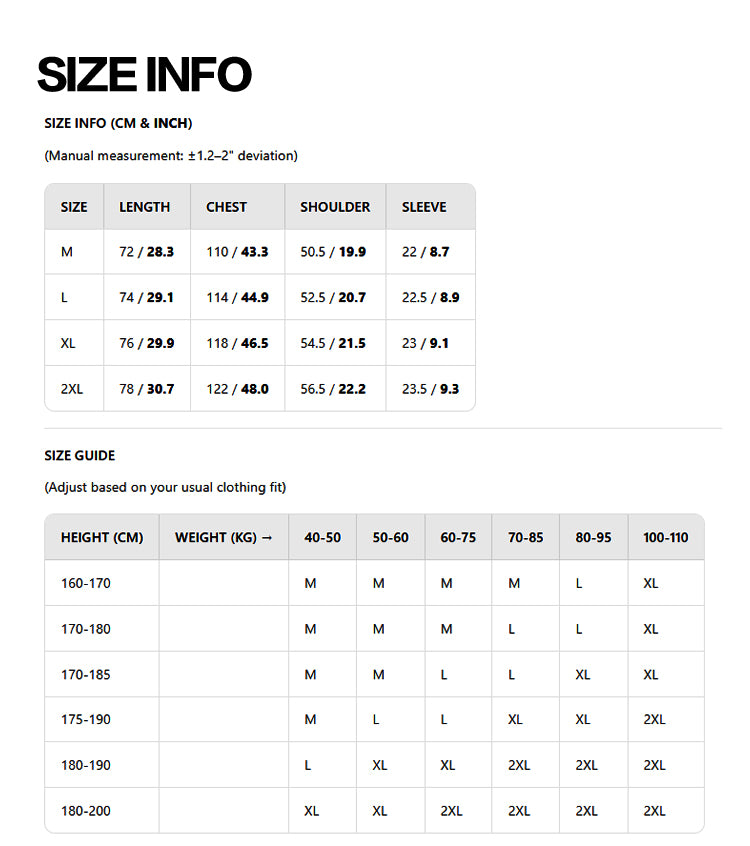750x846 pixels.
Task: Click the 175-190 height row label
Action: point(86,720)
